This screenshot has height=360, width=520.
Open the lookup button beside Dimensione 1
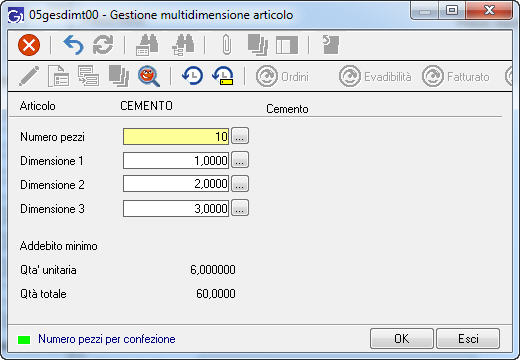point(240,160)
